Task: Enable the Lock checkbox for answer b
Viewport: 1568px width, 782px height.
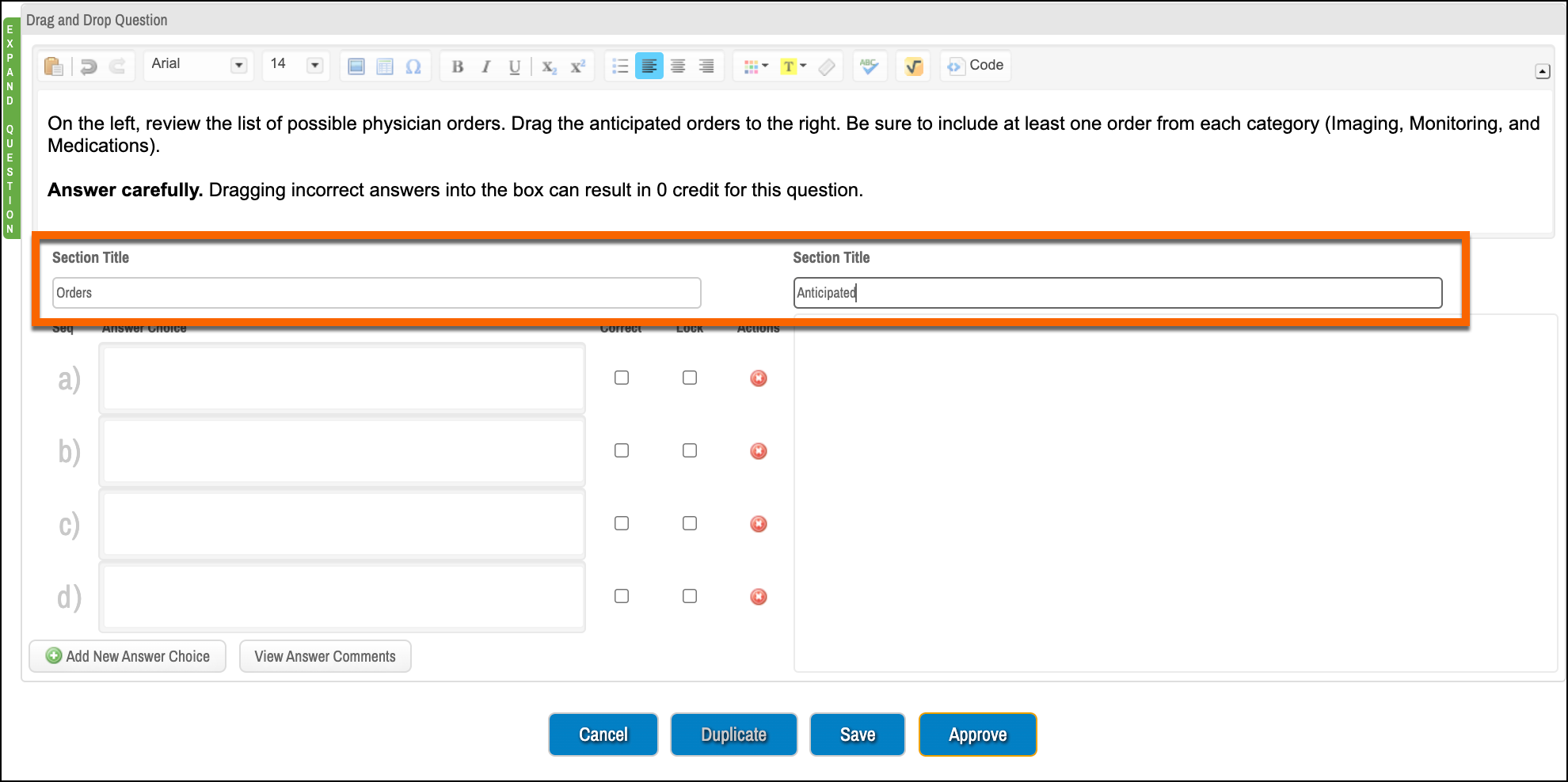Action: point(689,450)
